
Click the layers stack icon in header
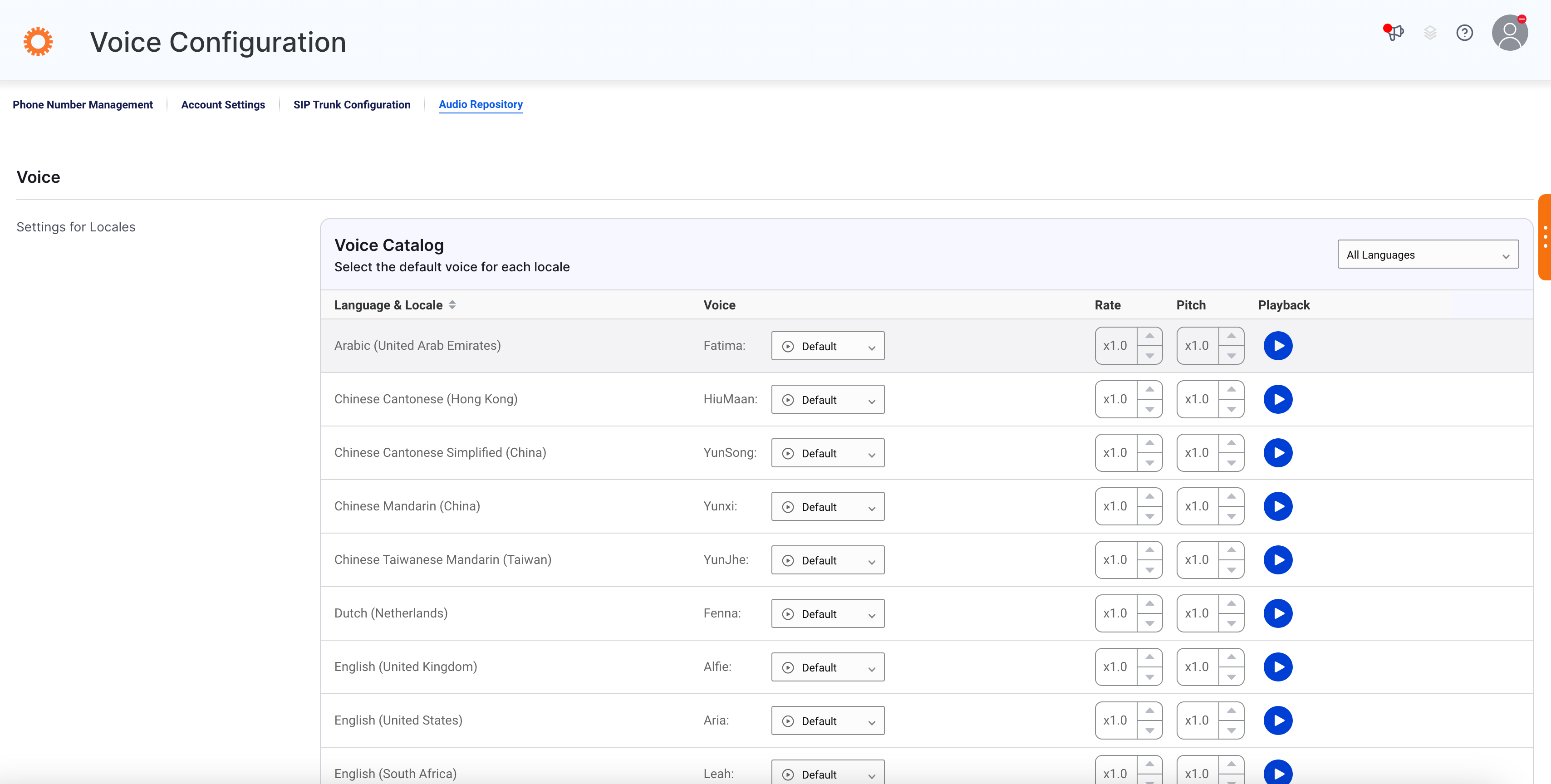coord(1430,33)
